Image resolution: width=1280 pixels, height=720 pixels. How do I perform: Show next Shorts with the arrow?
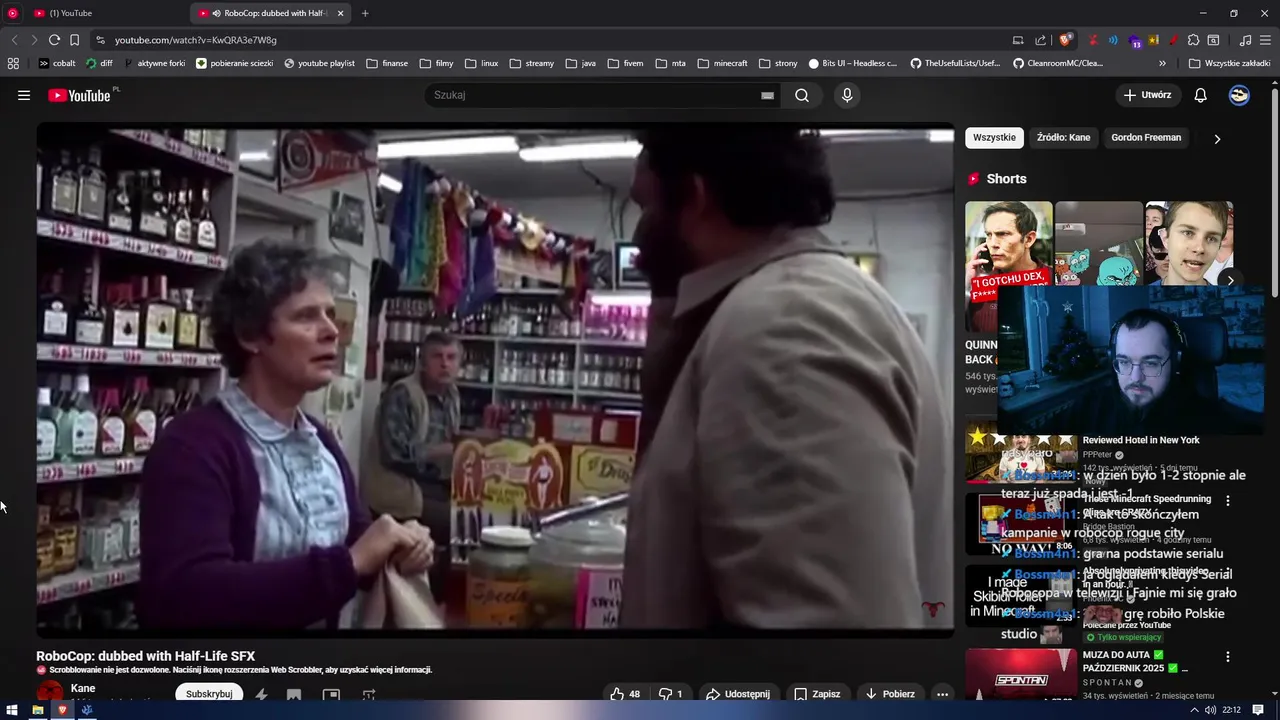coord(1230,280)
